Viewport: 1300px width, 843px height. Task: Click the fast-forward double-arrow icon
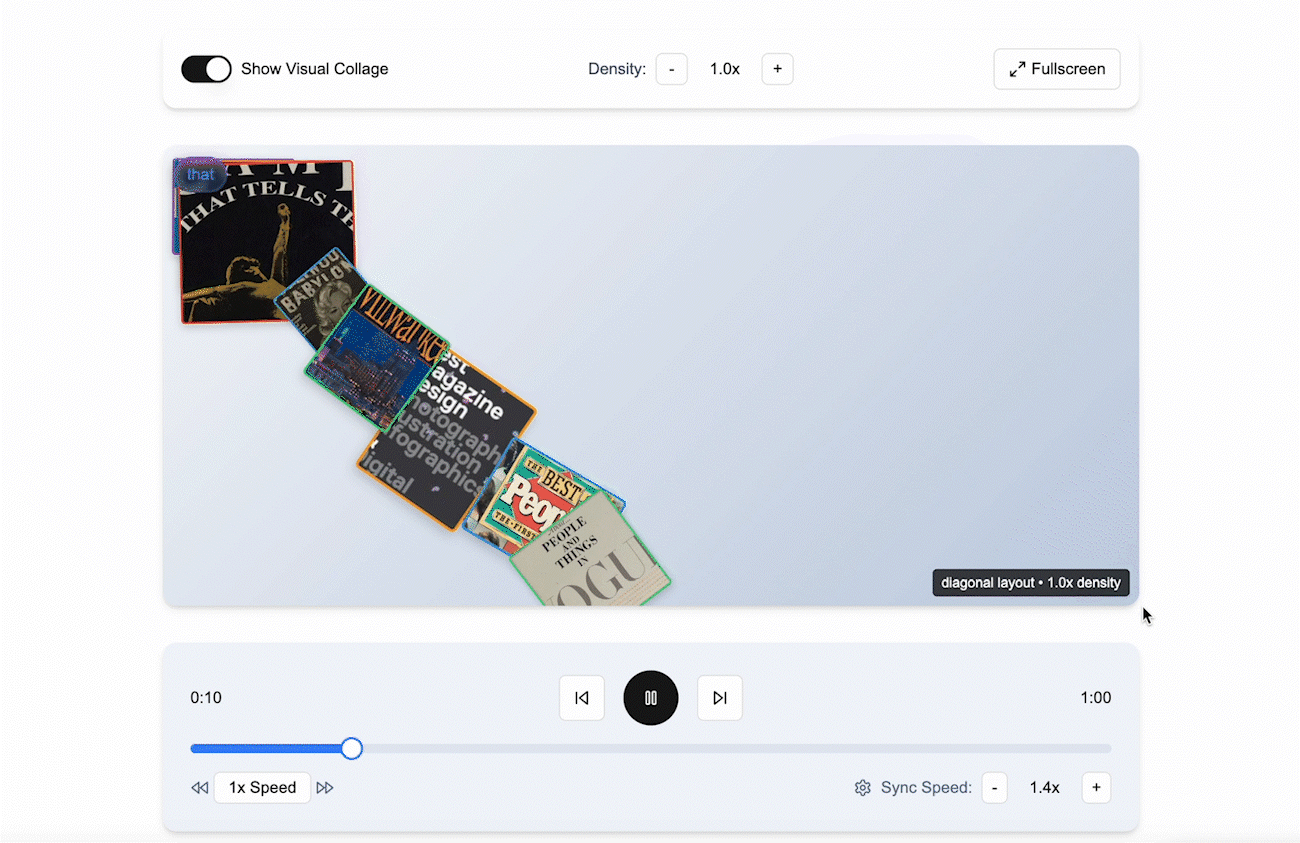pos(325,788)
